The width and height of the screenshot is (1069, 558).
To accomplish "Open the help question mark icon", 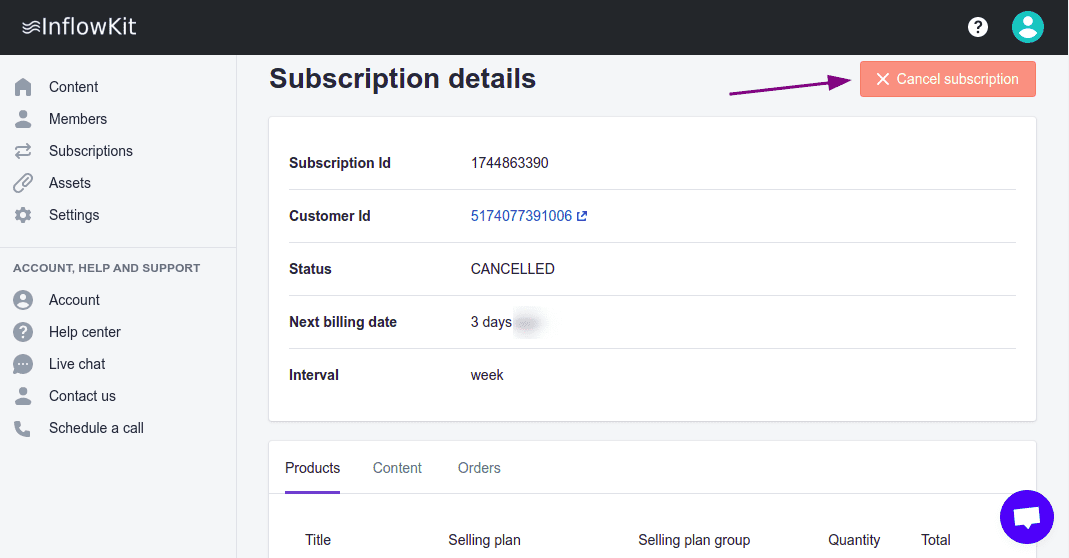I will tap(978, 27).
